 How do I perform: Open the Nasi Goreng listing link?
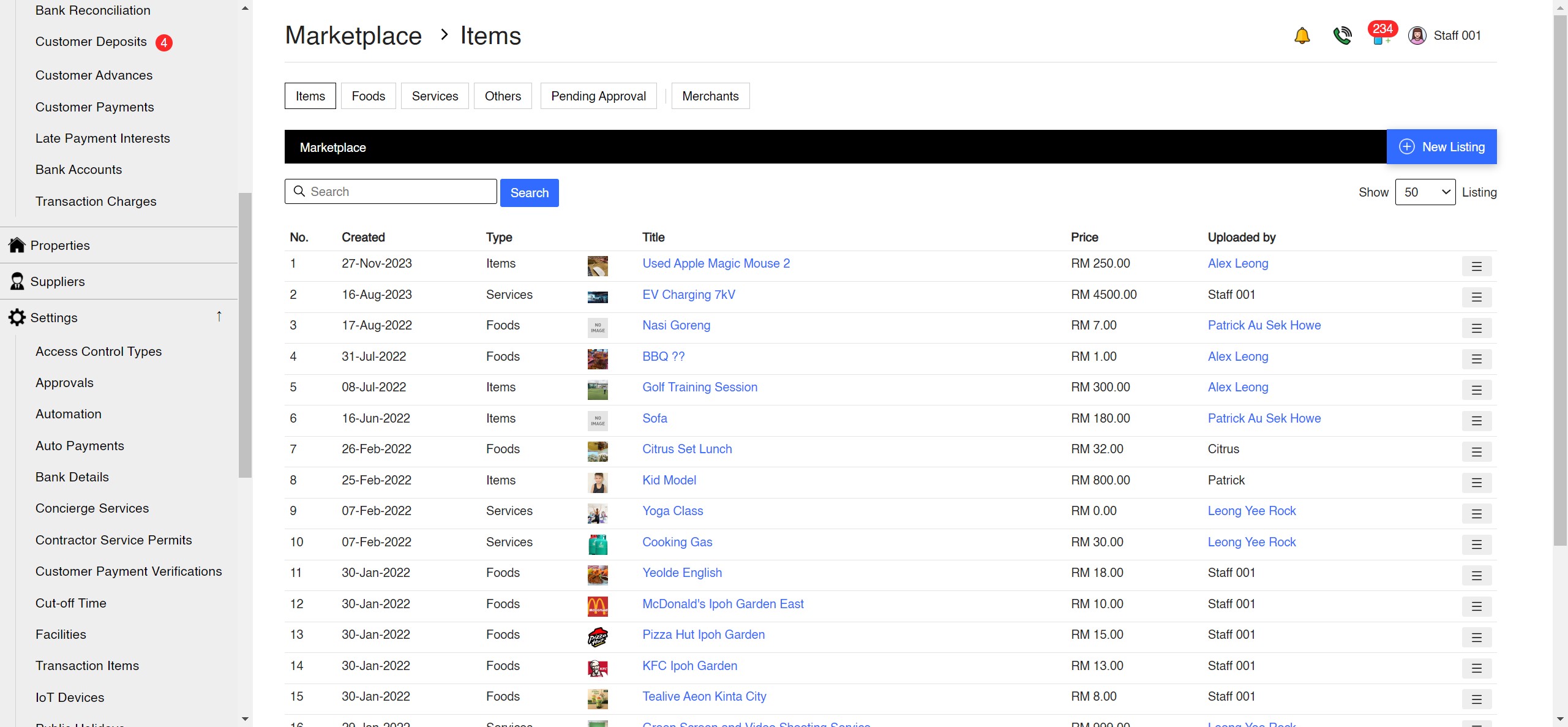click(676, 325)
